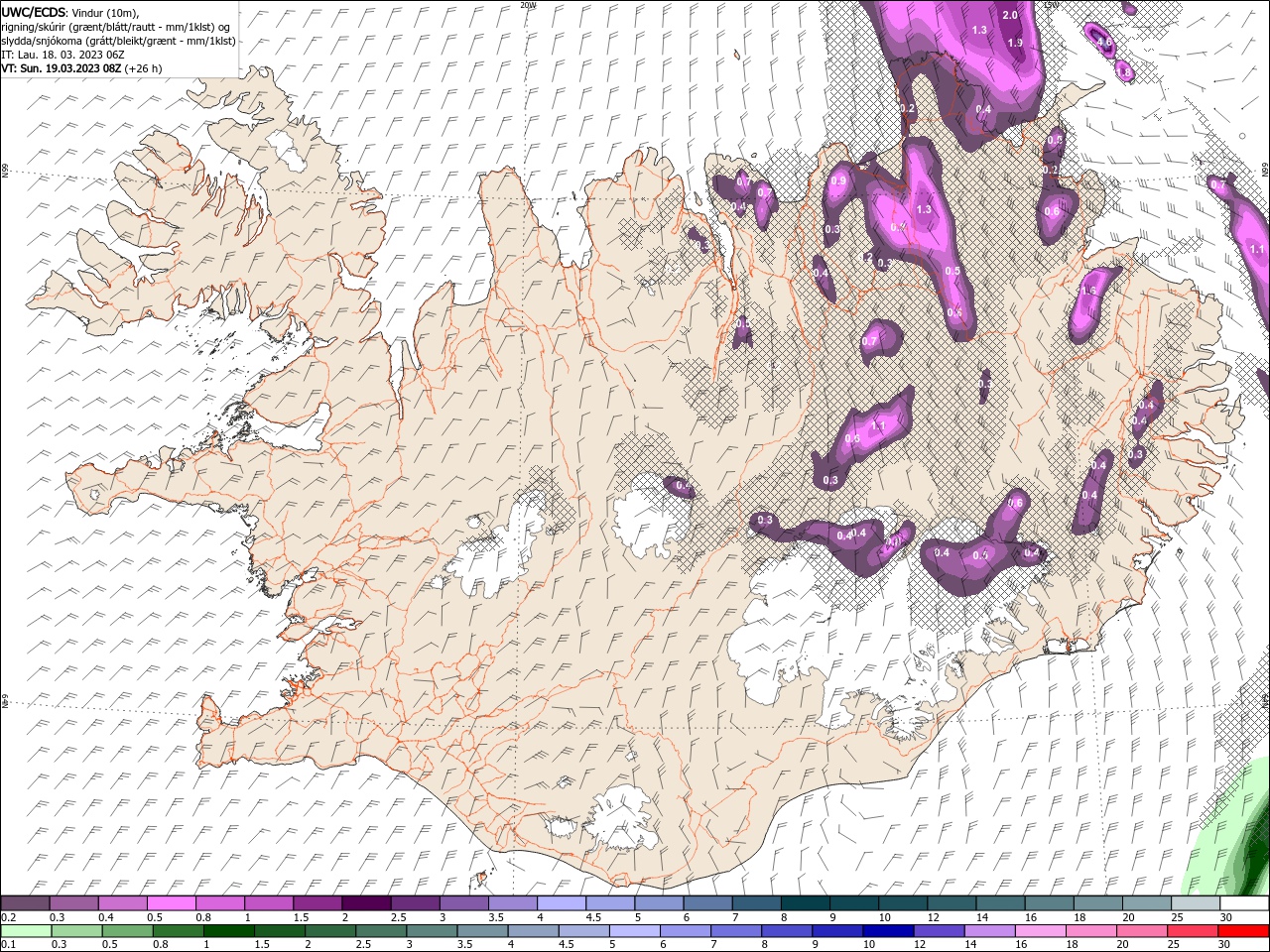This screenshot has height=952, width=1270.
Task: Click the 10–12 snow legend swatch
Action: 901,903
